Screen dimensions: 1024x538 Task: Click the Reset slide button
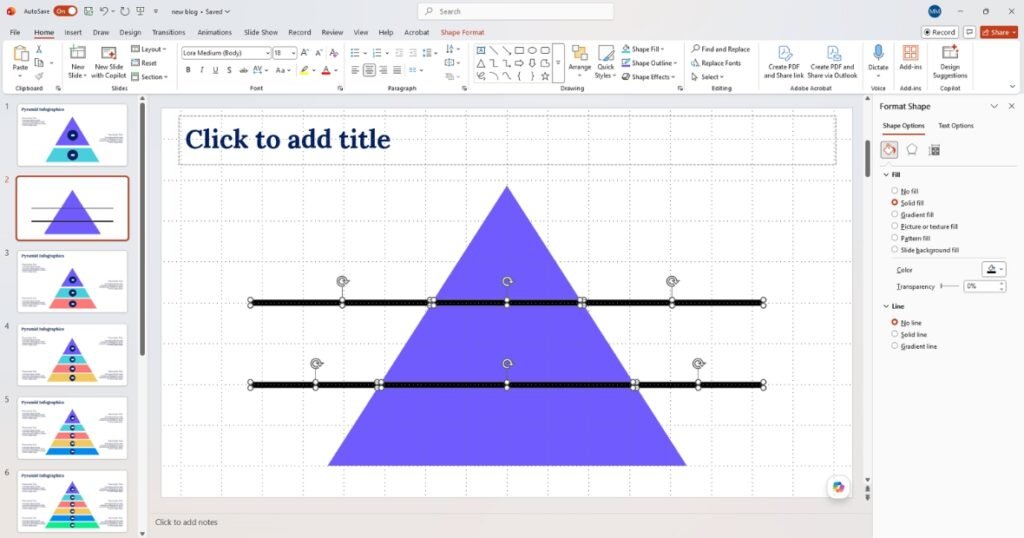tap(144, 63)
